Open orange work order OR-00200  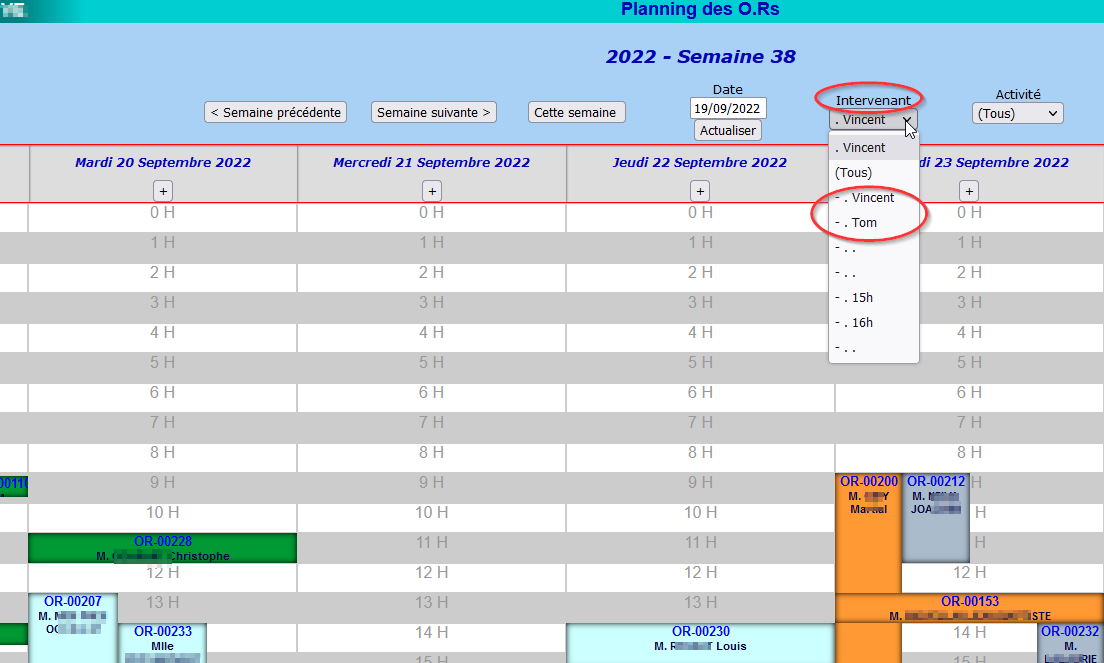tap(868, 482)
